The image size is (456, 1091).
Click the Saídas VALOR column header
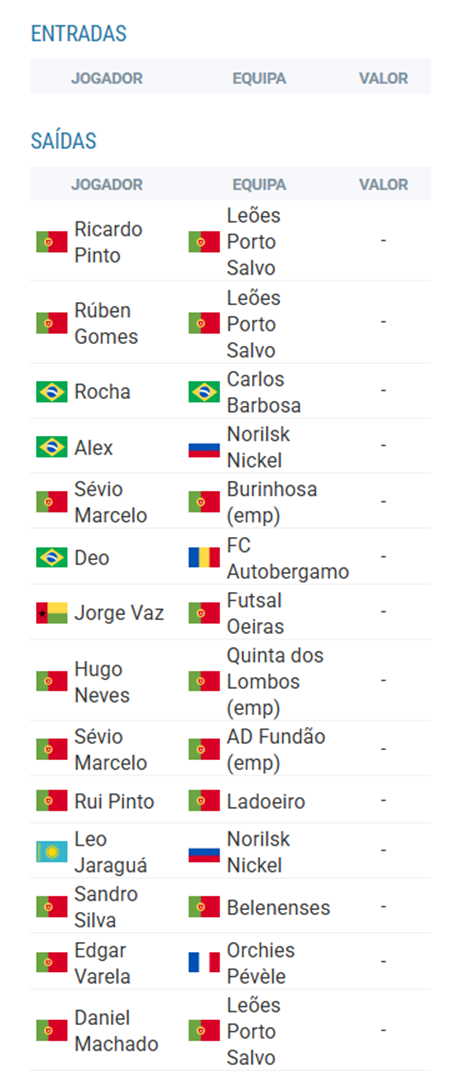(x=384, y=185)
